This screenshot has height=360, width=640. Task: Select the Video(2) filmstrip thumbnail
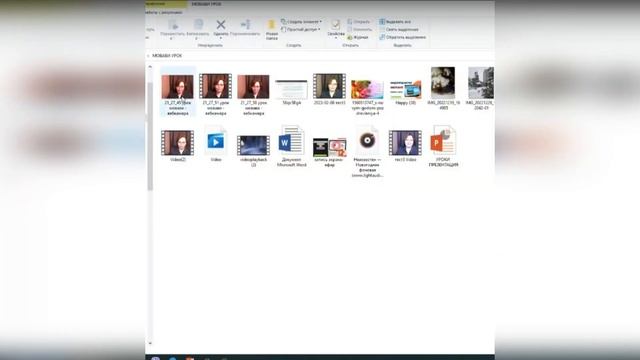178,143
